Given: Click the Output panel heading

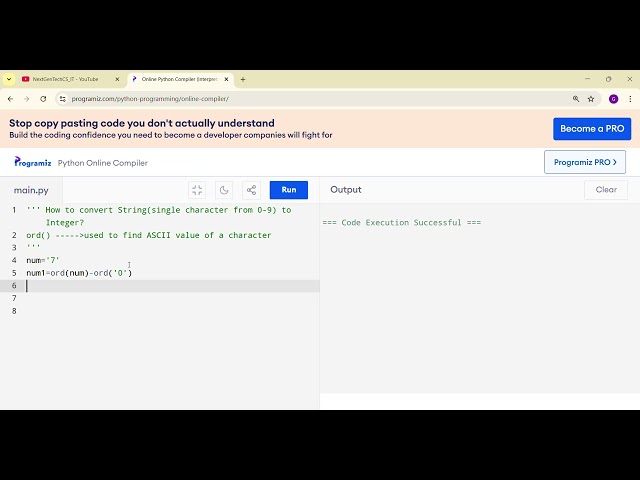Looking at the screenshot, I should tap(346, 190).
